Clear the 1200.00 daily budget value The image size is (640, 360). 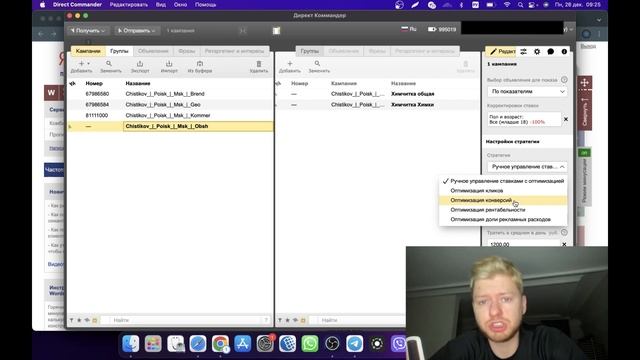(x=564, y=244)
